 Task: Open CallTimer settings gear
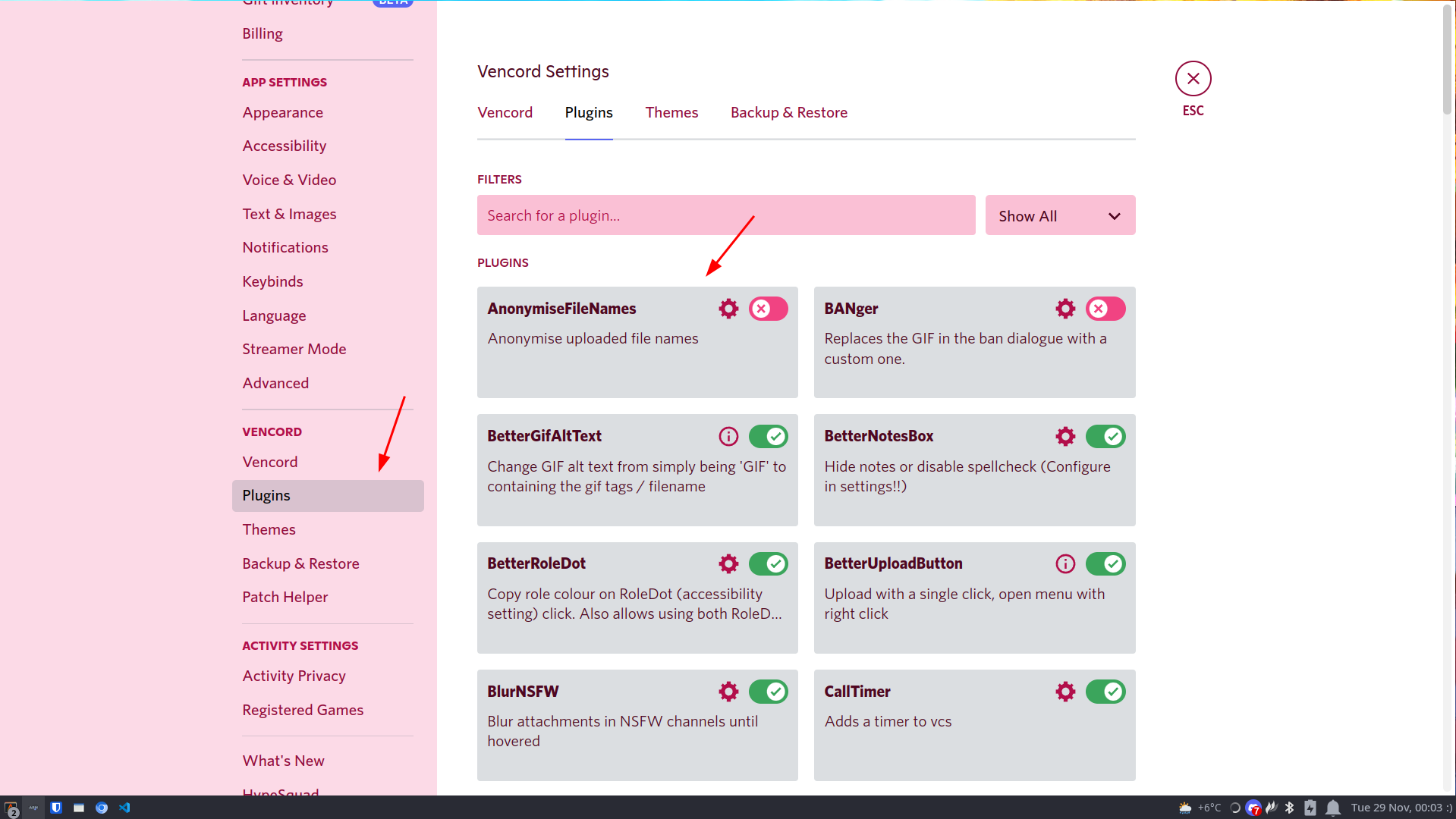point(1065,692)
